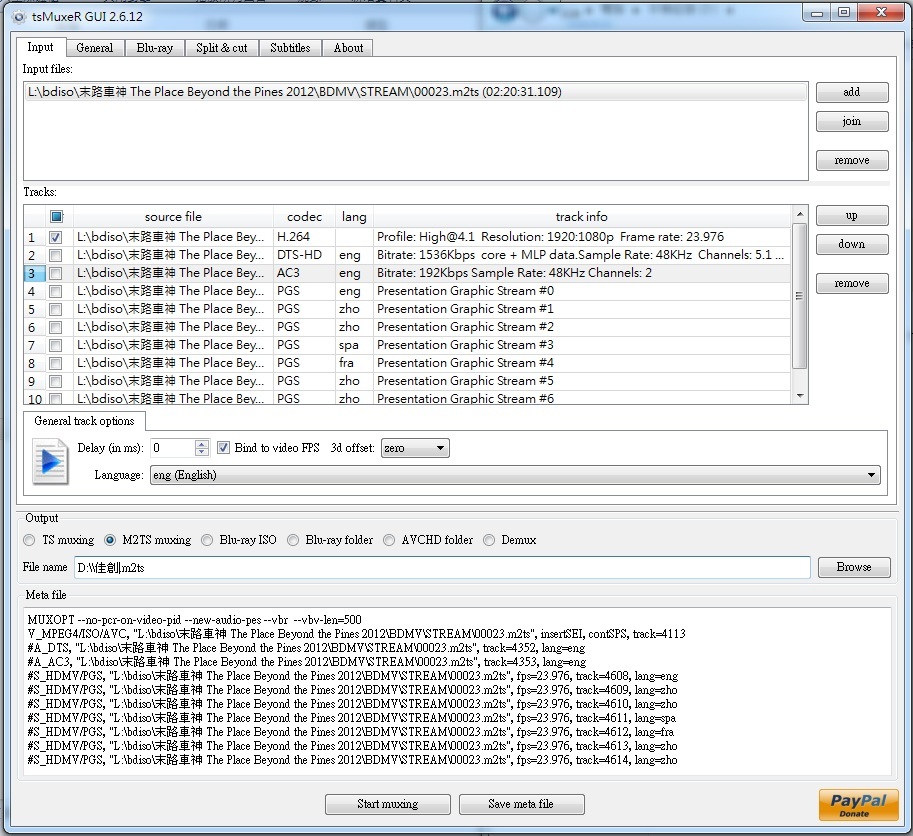
Task: Check Presentation Graphic Stream #0 track box
Action: [55, 291]
